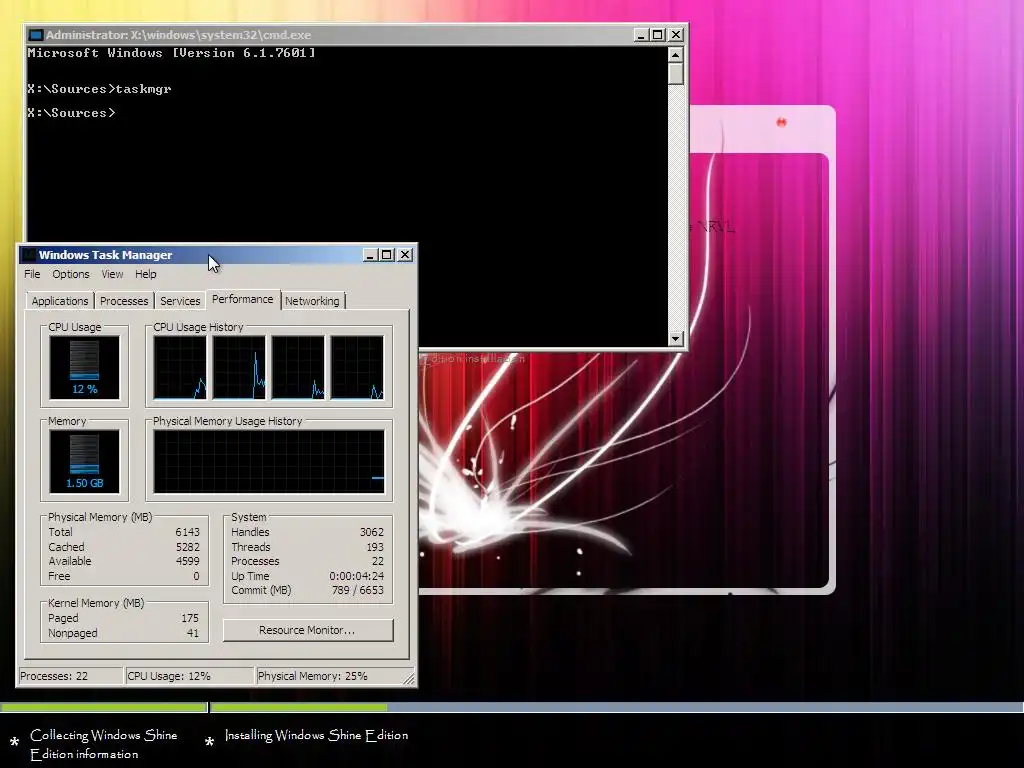This screenshot has height=768, width=1024.
Task: Minimize the Windows Task Manager window
Action: click(x=370, y=255)
